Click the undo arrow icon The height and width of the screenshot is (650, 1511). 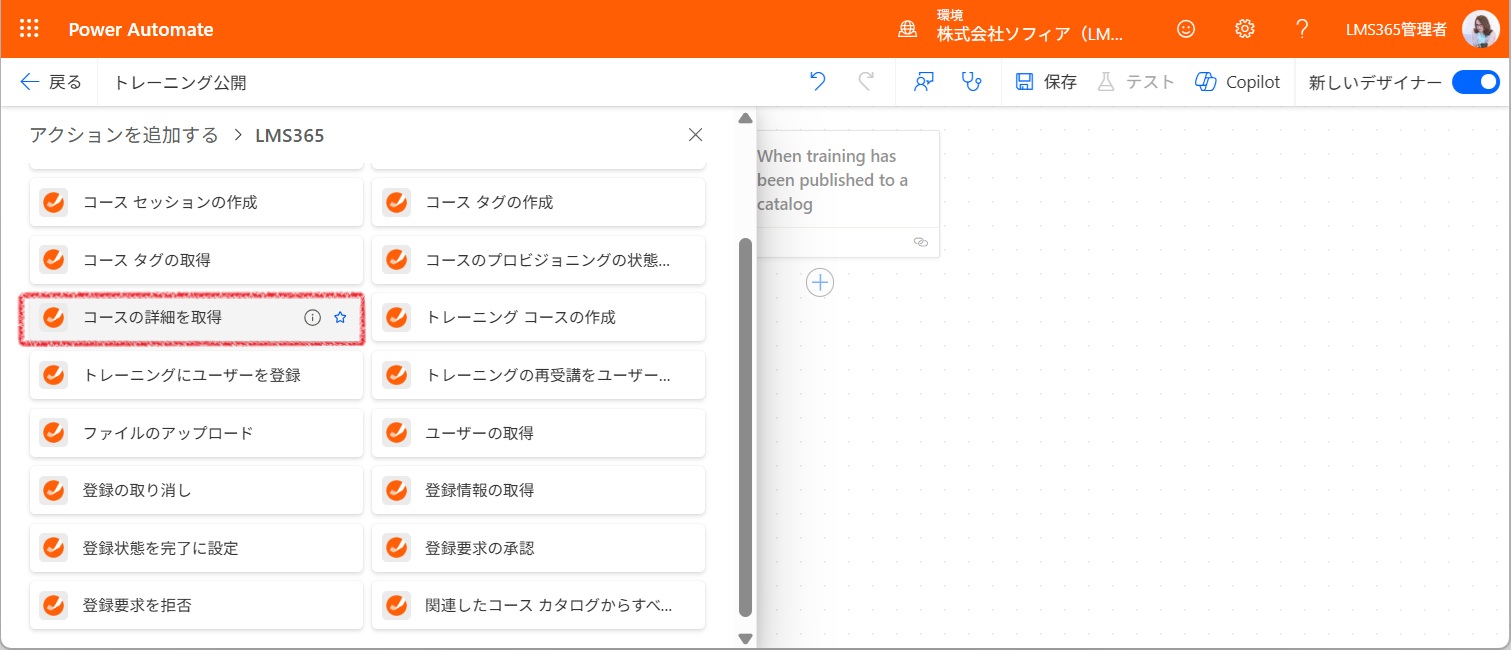[818, 82]
